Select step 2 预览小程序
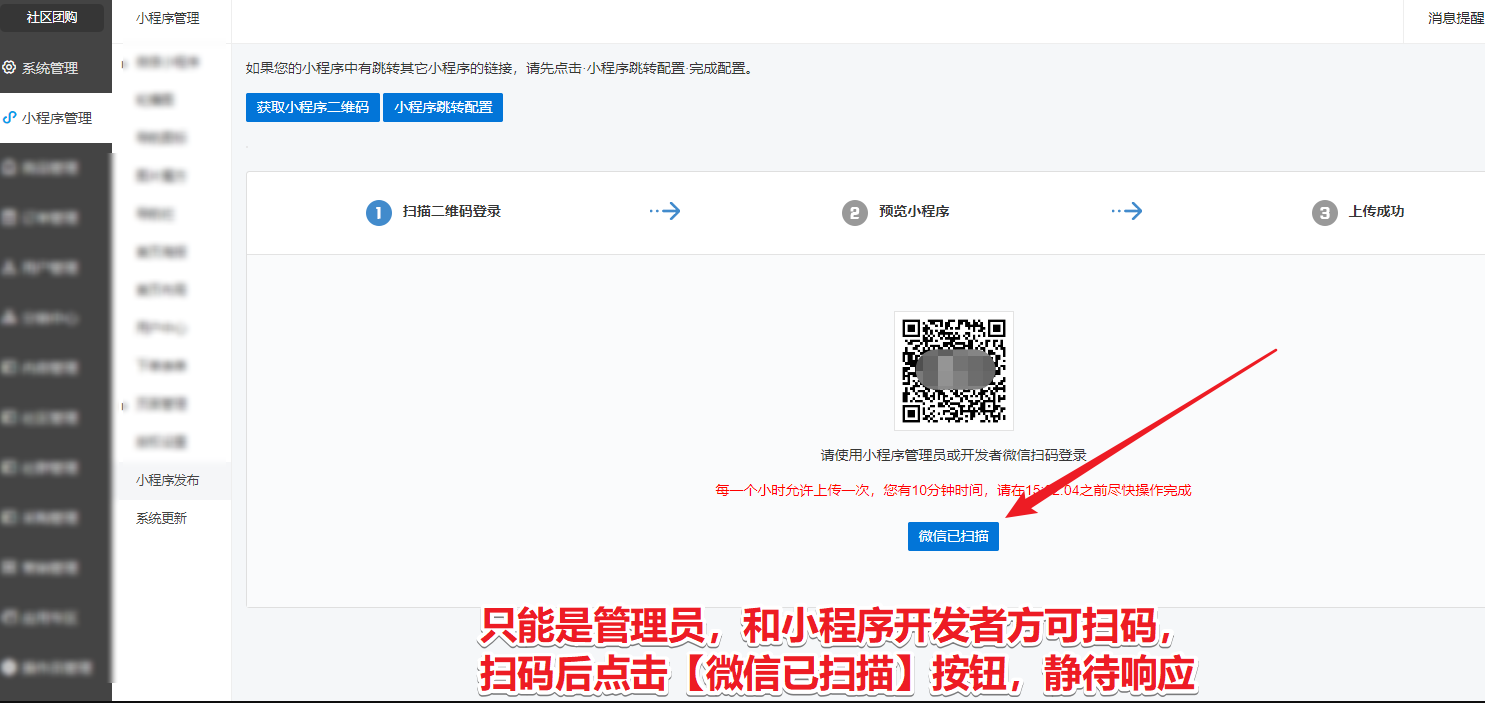This screenshot has width=1485, height=703. (x=896, y=212)
